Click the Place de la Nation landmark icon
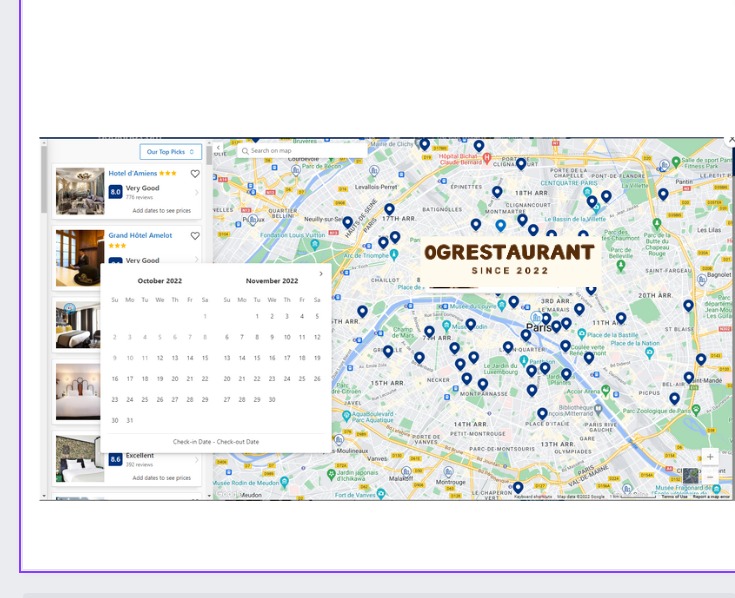735x598 pixels. pos(650,353)
